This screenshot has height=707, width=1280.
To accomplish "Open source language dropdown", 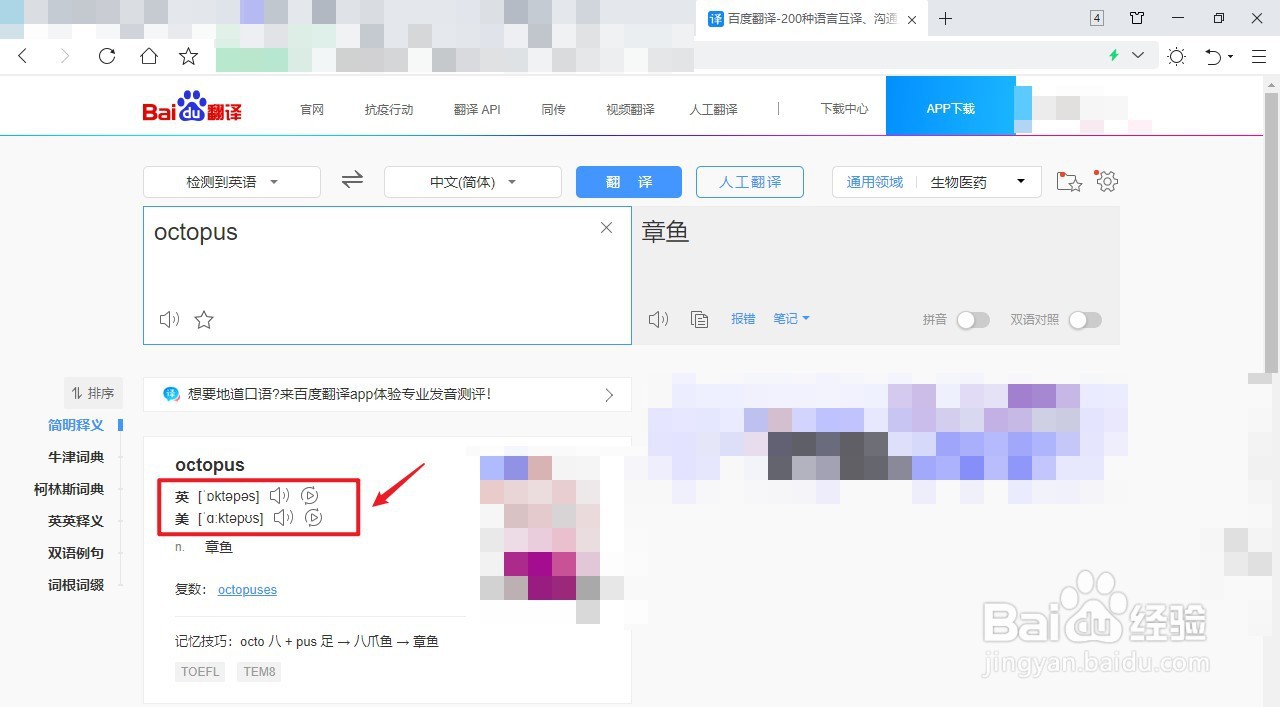I will click(232, 182).
